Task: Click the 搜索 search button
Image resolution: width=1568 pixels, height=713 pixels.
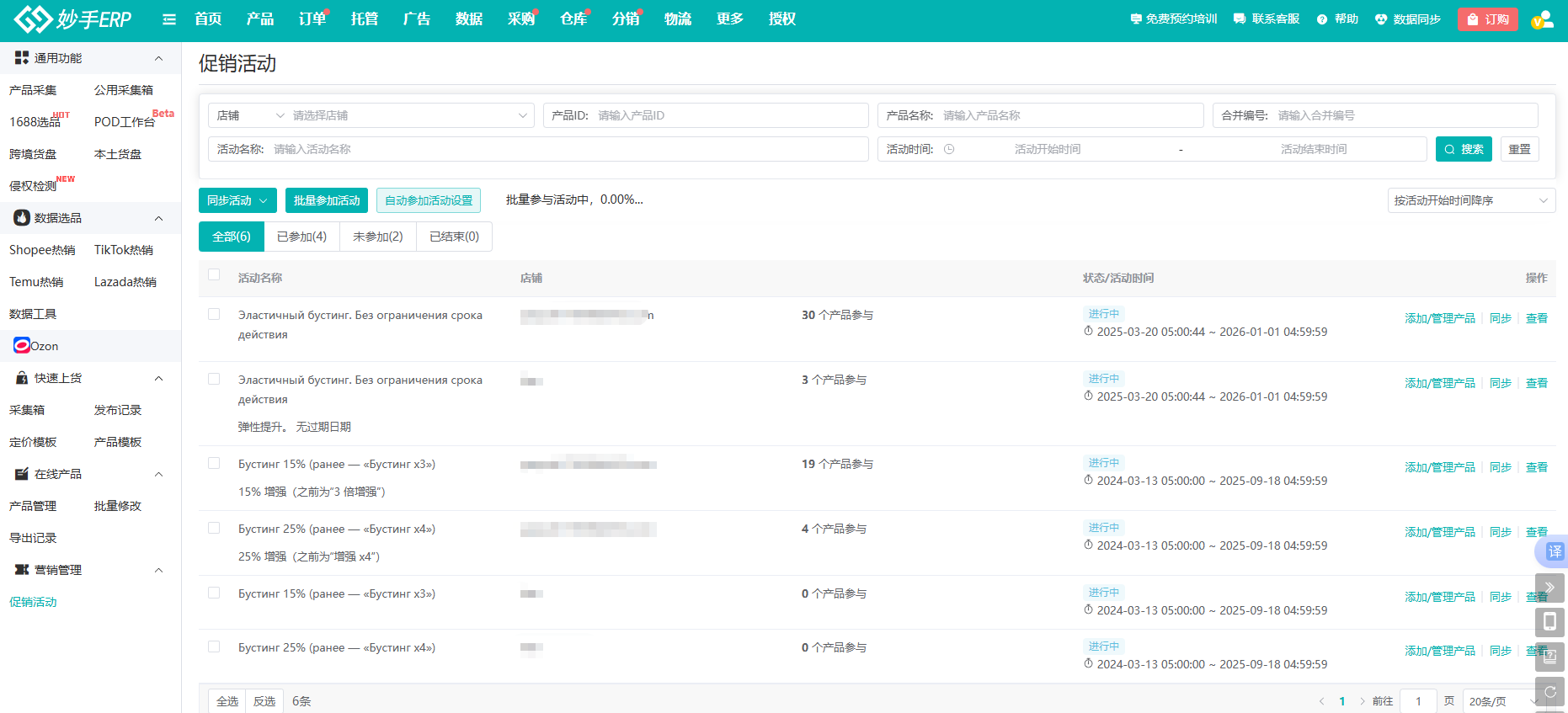Action: 1464,149
